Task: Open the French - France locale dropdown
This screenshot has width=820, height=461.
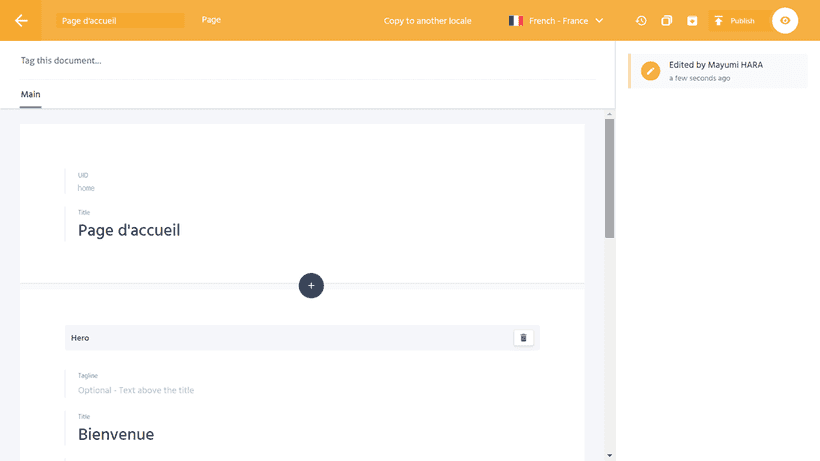Action: [556, 20]
